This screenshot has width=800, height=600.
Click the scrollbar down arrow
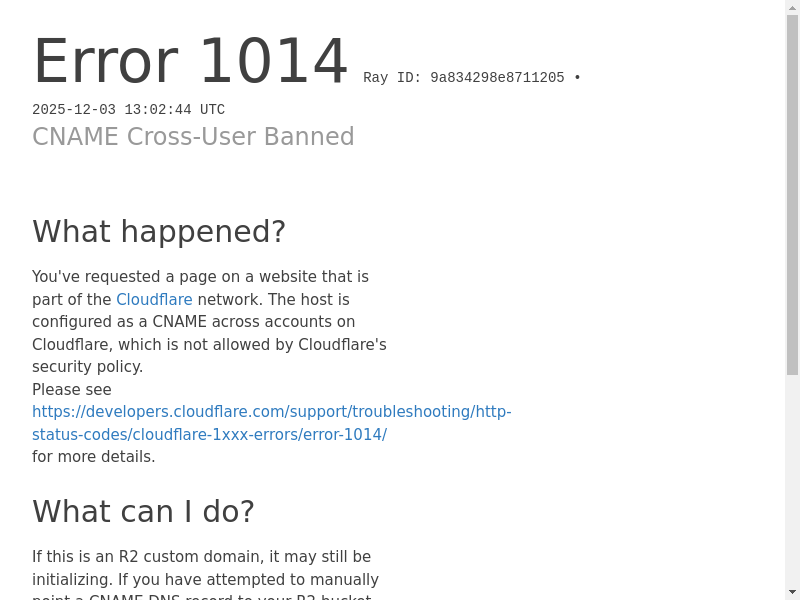pyautogui.click(x=792, y=592)
